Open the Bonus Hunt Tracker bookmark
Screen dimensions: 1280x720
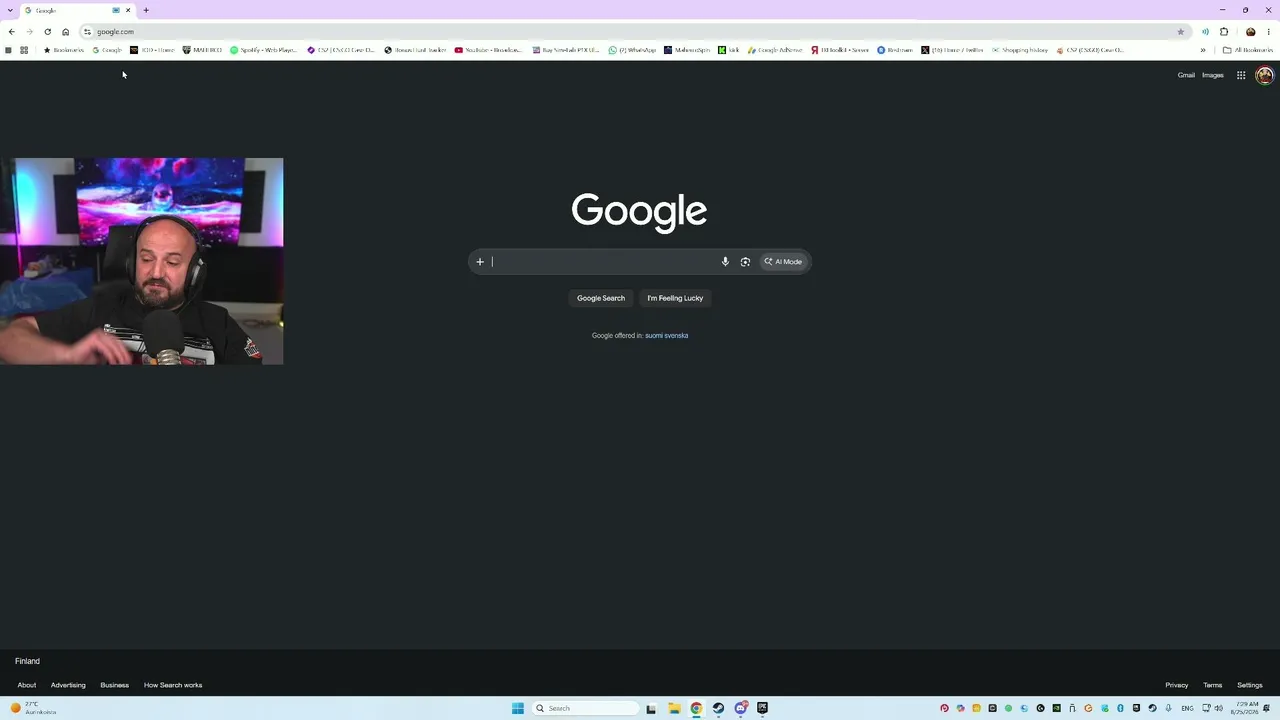pos(415,50)
